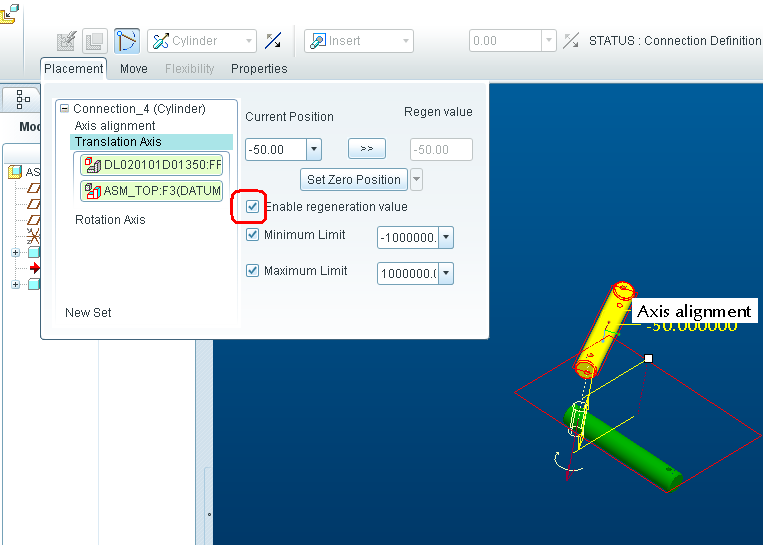Click the Maximum Limit 1000000 field
764x545 pixels.
point(408,274)
